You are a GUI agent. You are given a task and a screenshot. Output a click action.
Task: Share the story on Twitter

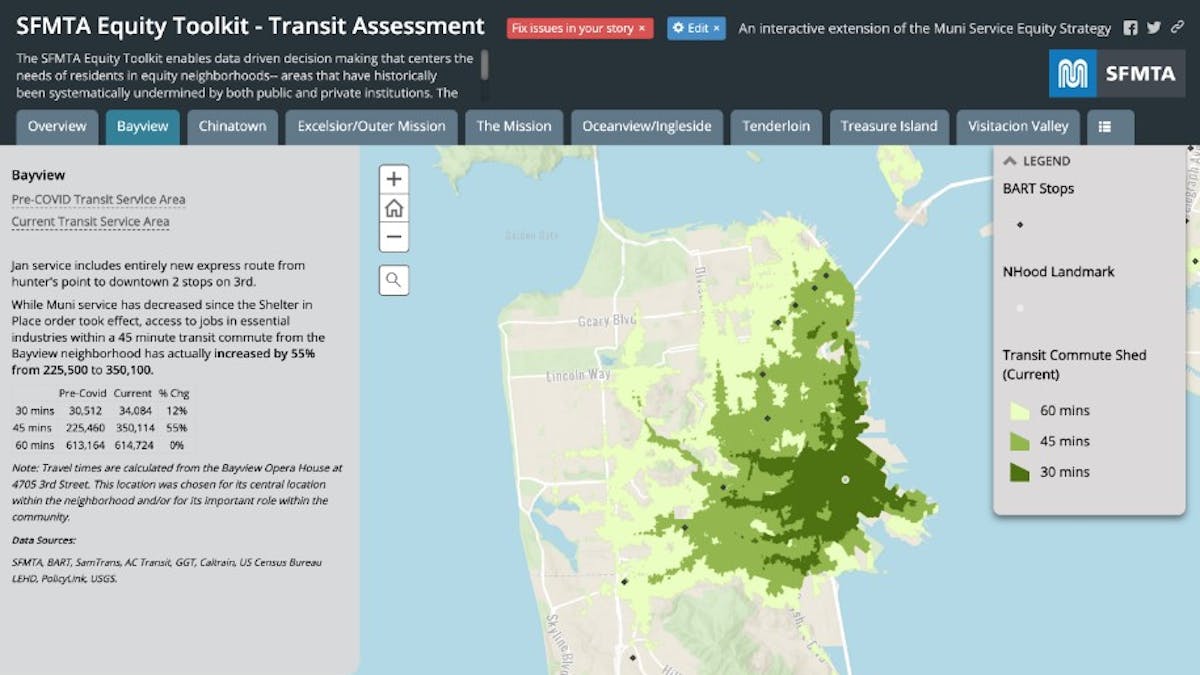(x=1155, y=29)
